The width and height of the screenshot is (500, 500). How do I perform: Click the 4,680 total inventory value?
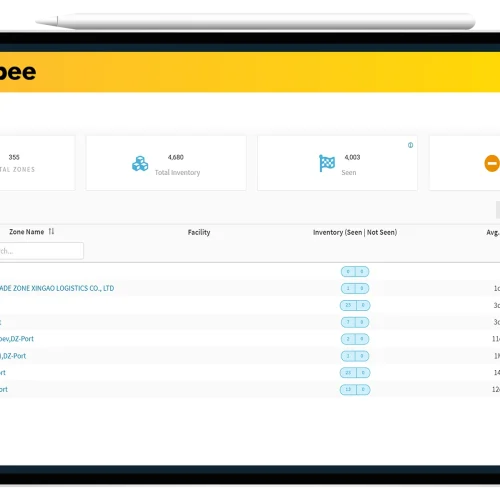[x=176, y=157]
